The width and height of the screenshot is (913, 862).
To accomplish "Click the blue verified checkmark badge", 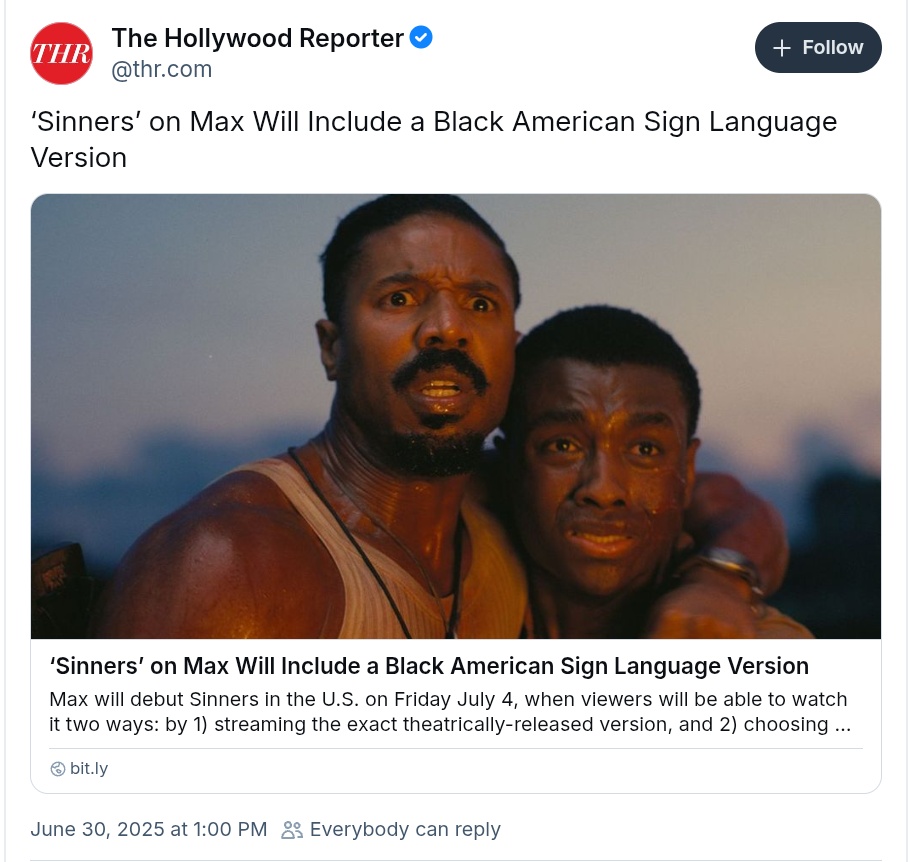I will [420, 37].
